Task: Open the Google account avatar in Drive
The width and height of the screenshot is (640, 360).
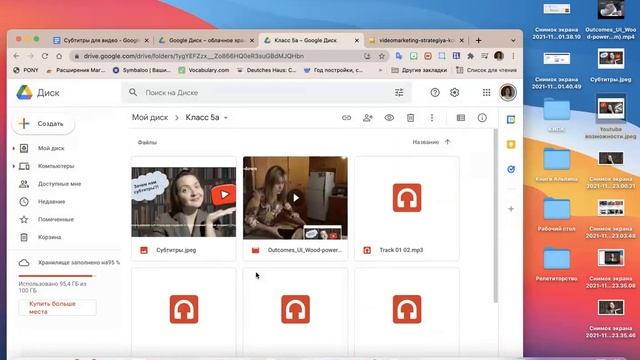Action: click(x=508, y=93)
